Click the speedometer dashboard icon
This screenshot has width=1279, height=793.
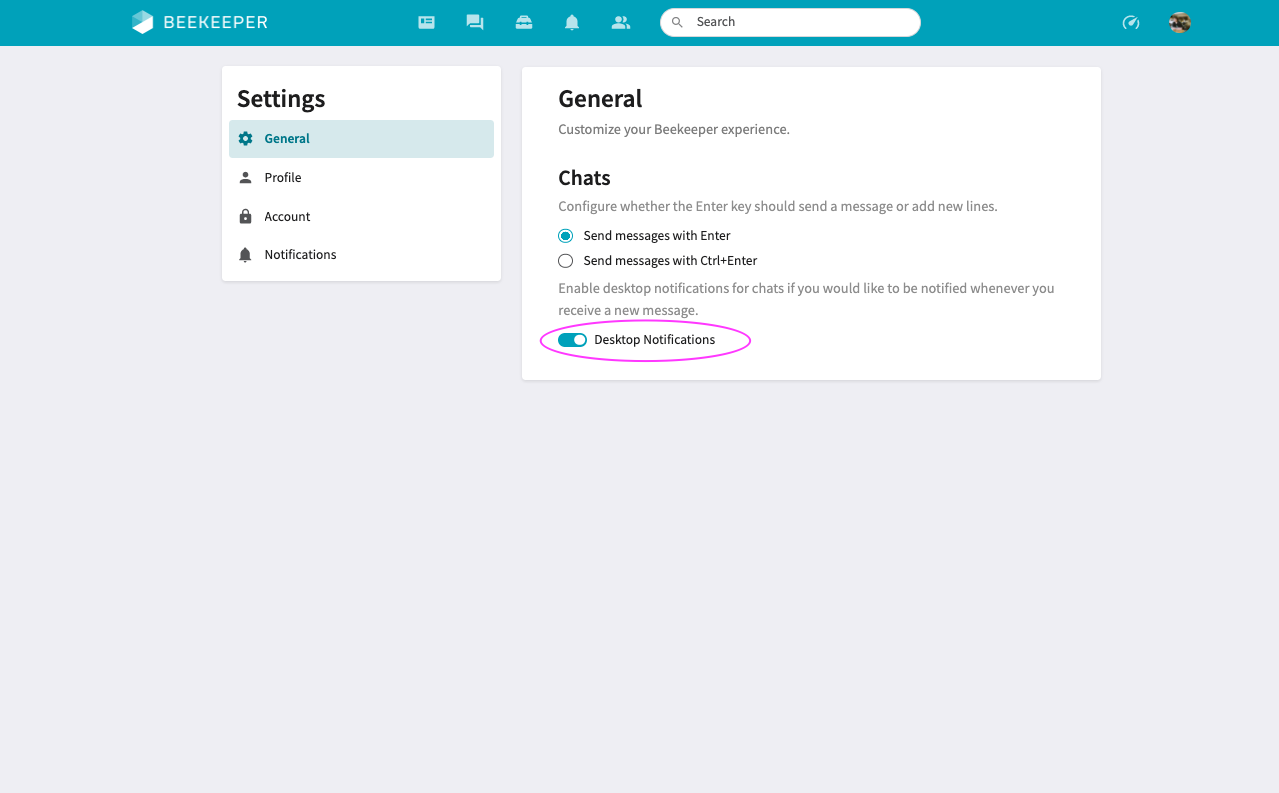tap(1131, 22)
